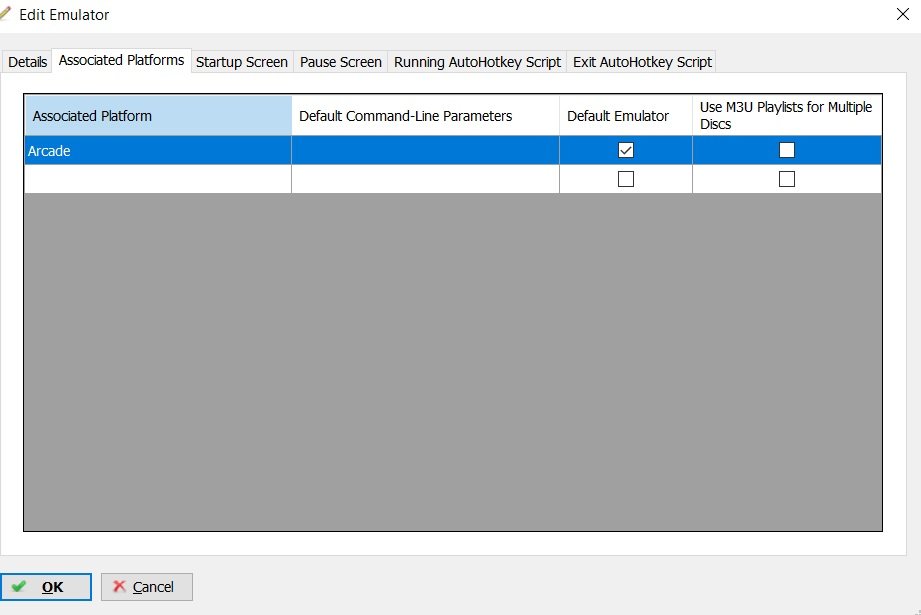Click Use M3U Playlists for Multiple Discs header
The image size is (921, 615).
787,116
